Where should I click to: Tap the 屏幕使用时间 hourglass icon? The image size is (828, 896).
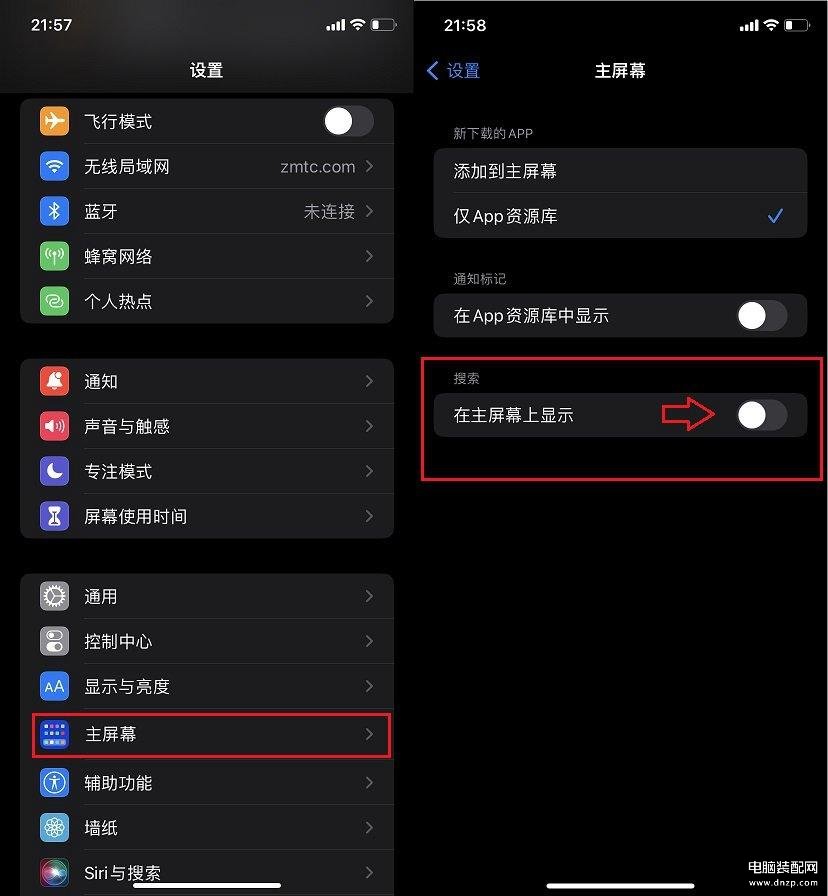coord(54,516)
